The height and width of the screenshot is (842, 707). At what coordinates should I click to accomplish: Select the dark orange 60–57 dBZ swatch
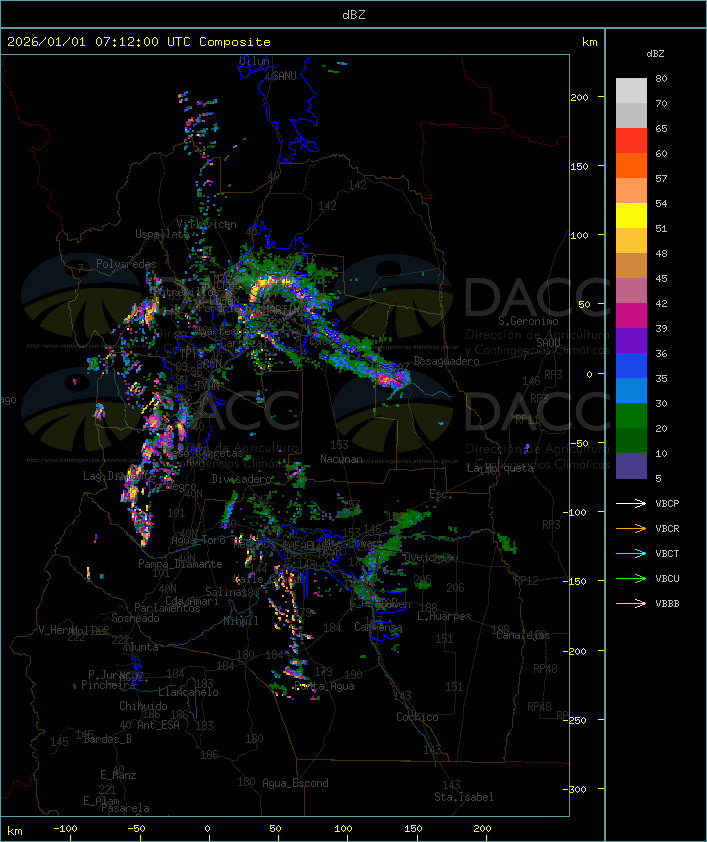pyautogui.click(x=631, y=165)
